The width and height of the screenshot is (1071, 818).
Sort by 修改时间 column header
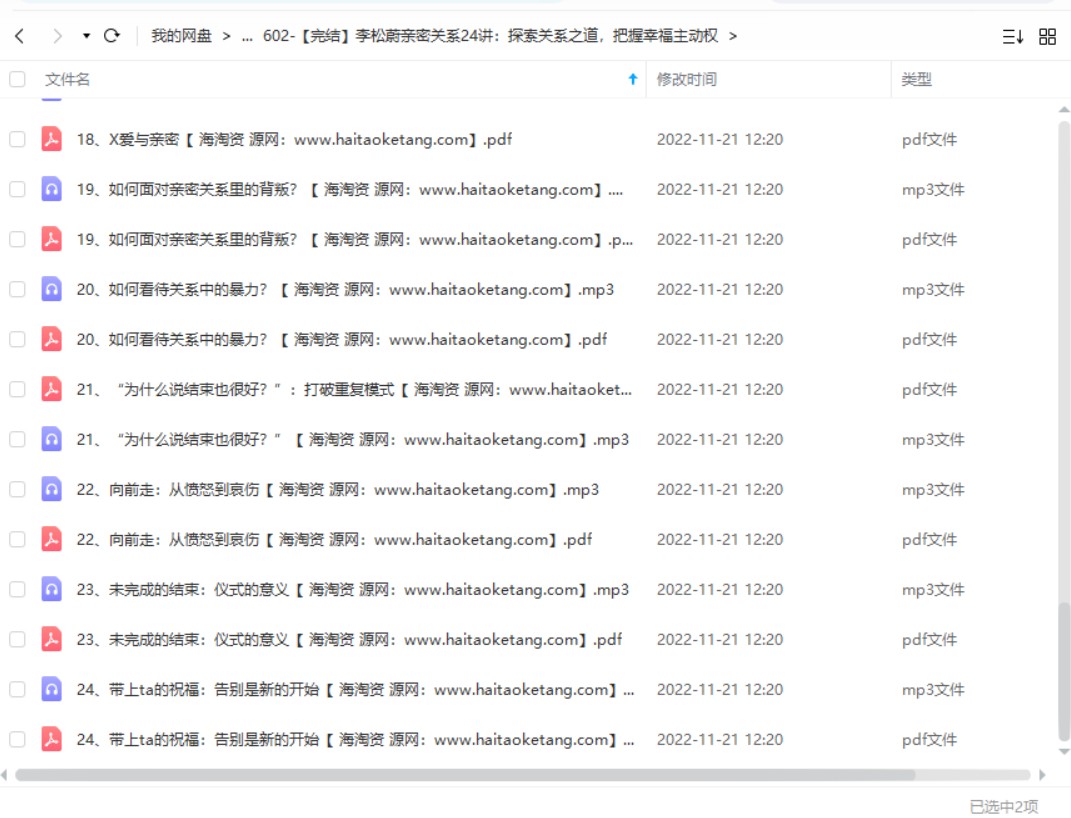coord(686,79)
